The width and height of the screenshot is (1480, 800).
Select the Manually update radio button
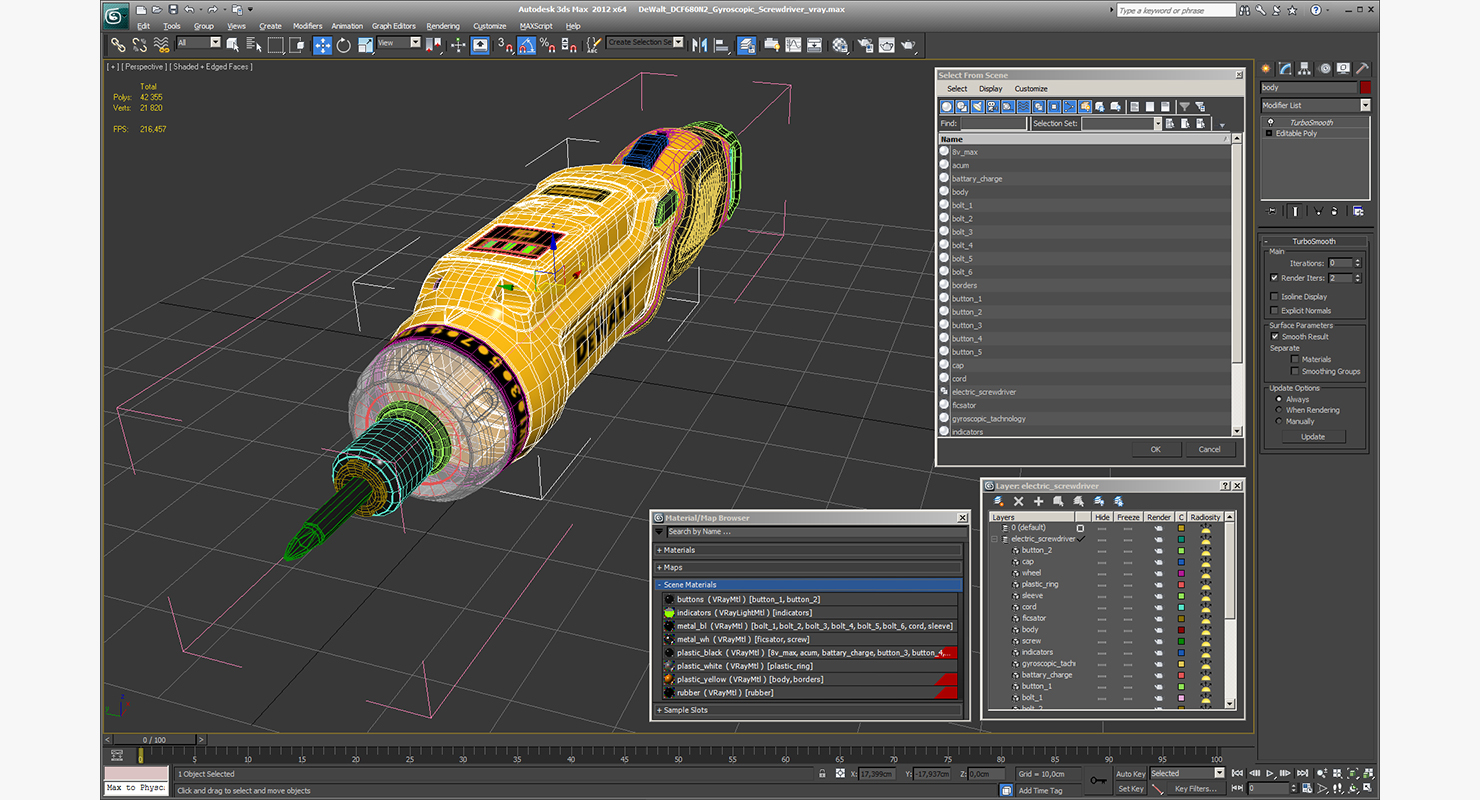click(1279, 421)
